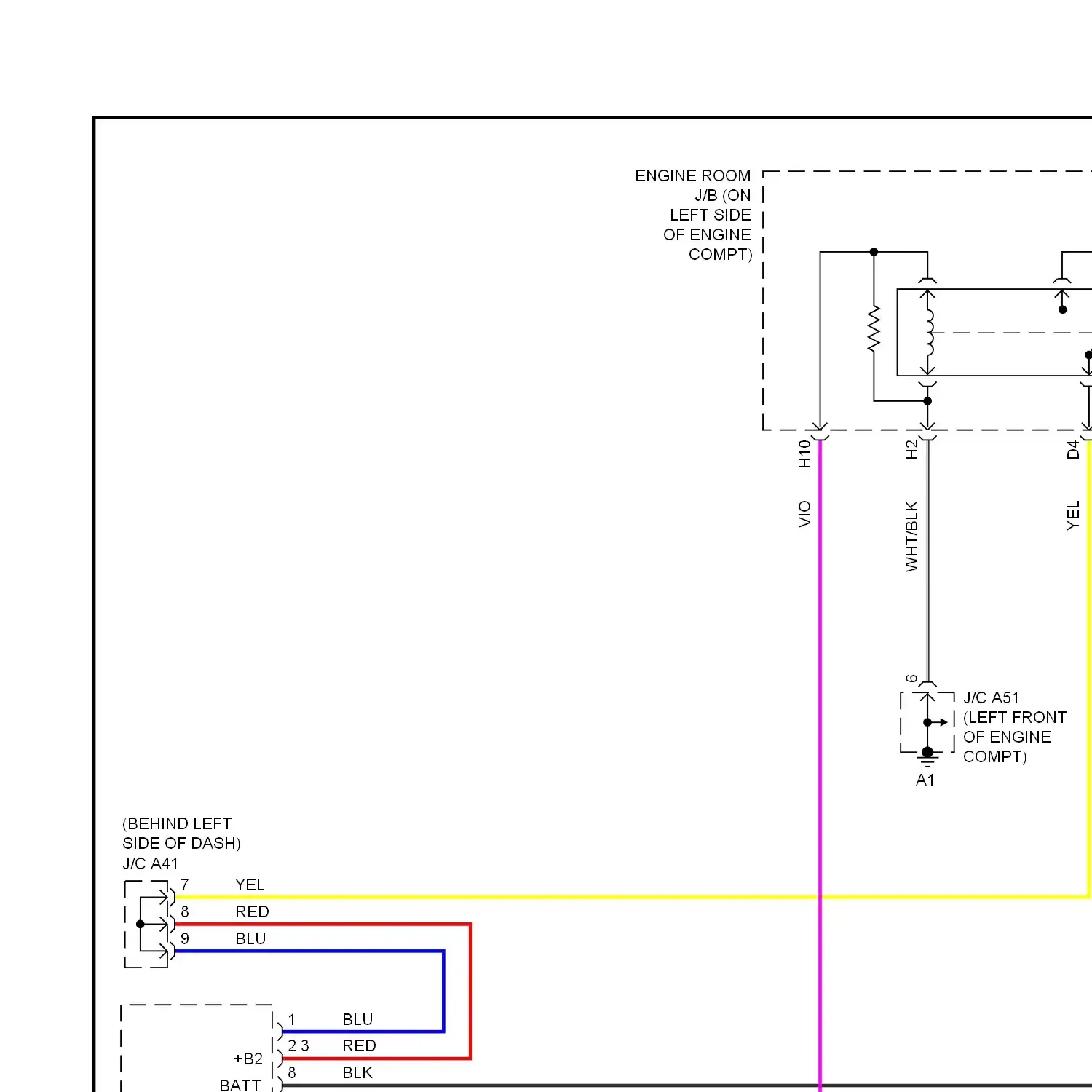Click the ground symbol above A1
This screenshot has height=1092, width=1092.
click(x=927, y=758)
